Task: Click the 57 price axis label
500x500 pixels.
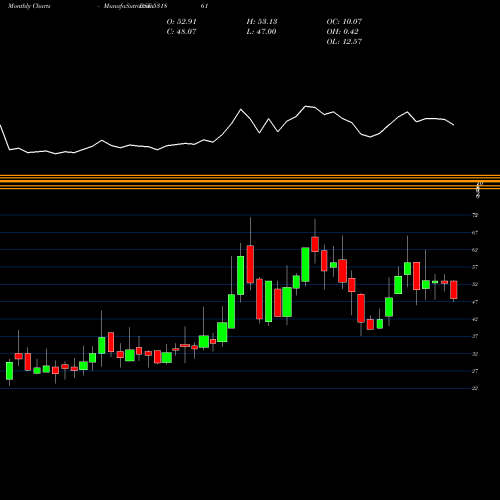Action: pyautogui.click(x=475, y=267)
